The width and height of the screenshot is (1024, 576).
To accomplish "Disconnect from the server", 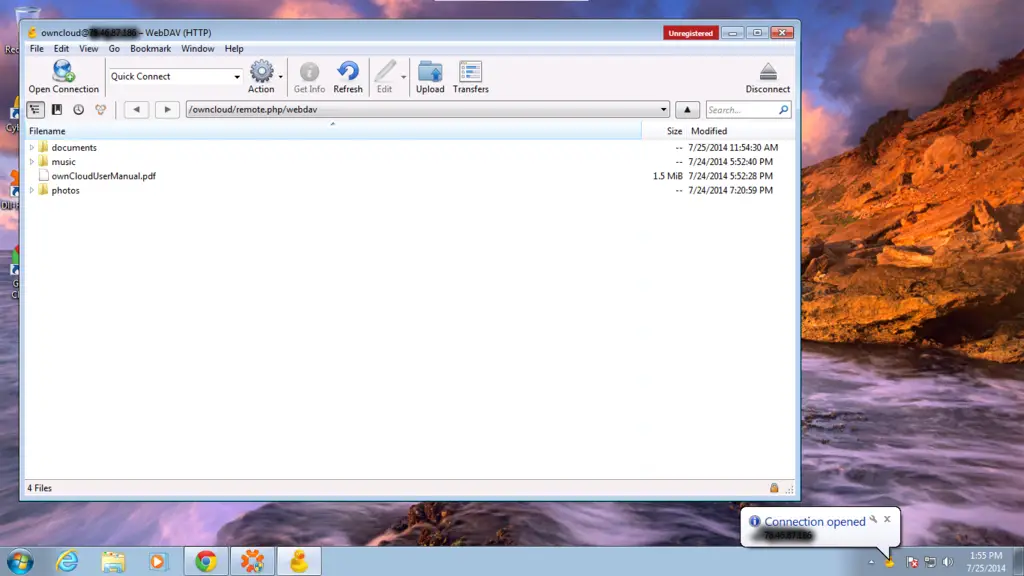I will tap(767, 77).
